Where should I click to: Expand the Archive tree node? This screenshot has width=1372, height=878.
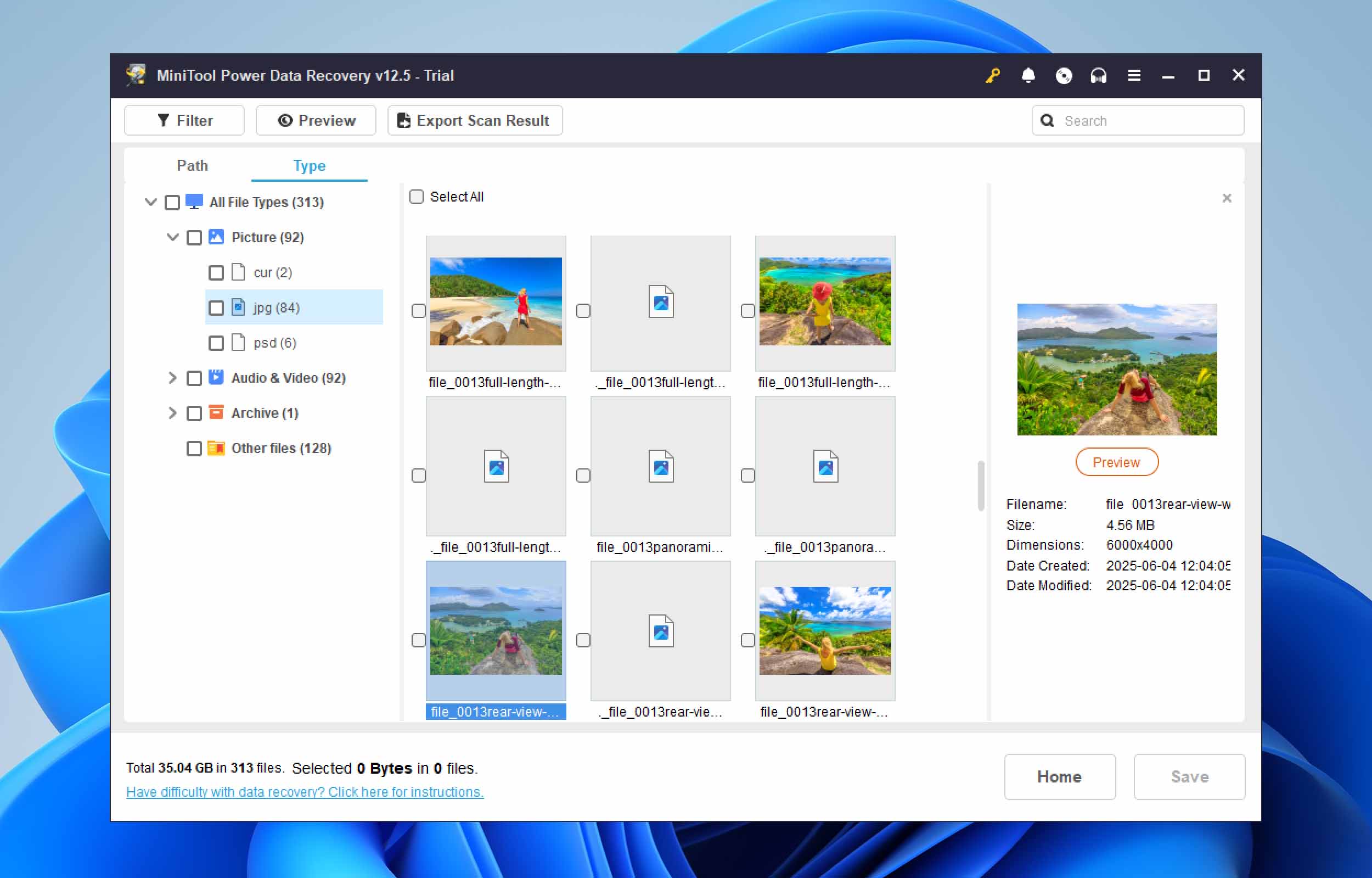tap(172, 412)
